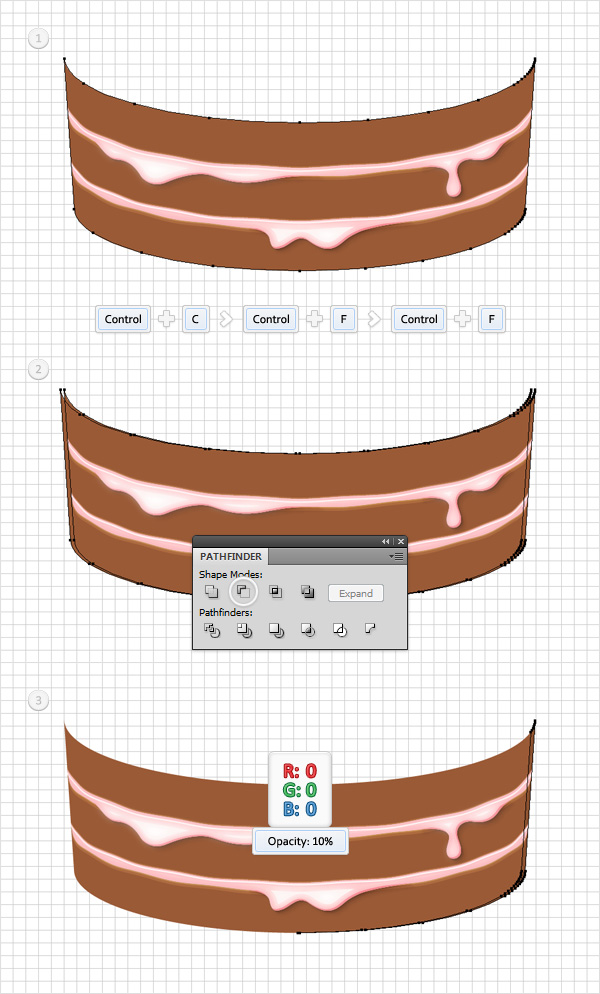This screenshot has width=600, height=994.
Task: Open the Pathfinder panel flyout menu
Action: (397, 557)
